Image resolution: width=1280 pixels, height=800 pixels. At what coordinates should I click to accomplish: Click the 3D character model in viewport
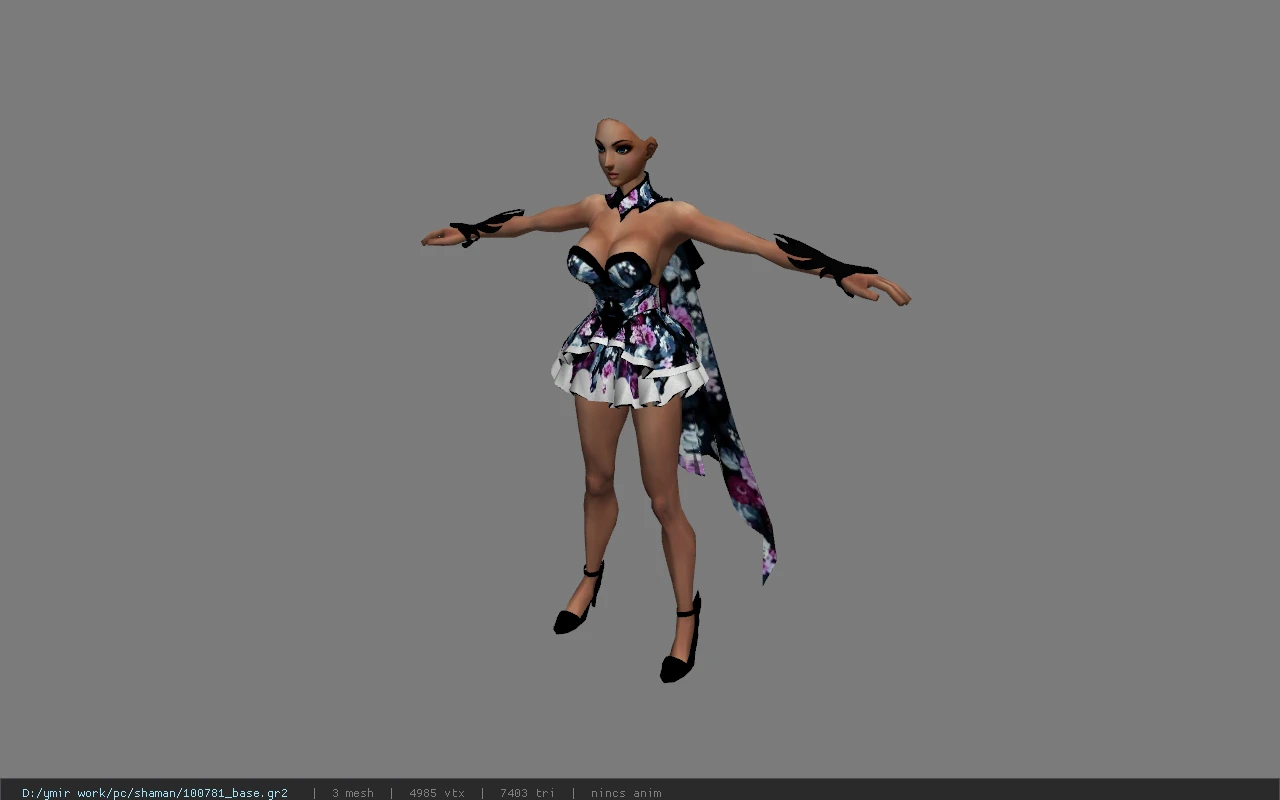pos(665,400)
